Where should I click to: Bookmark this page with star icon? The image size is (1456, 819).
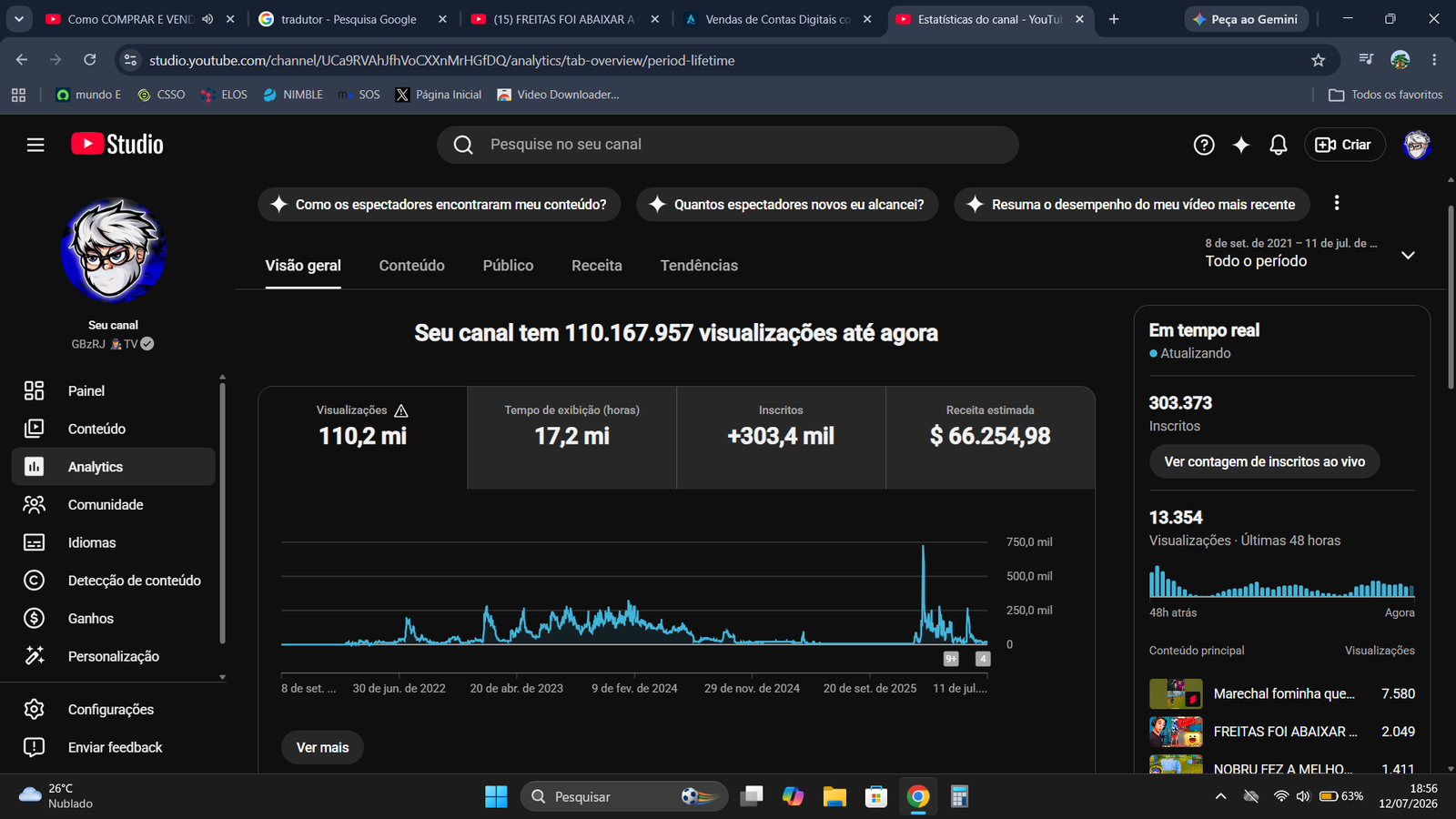1319,60
